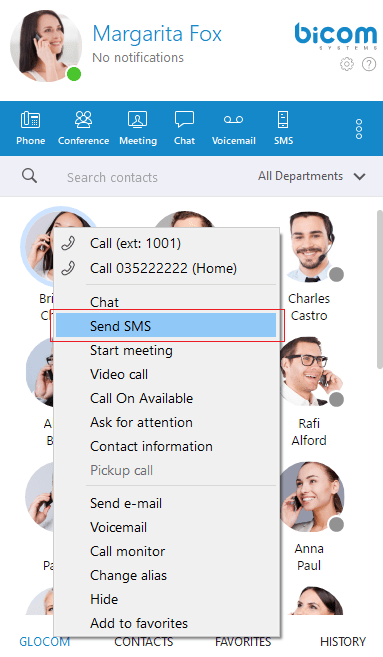Open the Chat module

[x=184, y=128]
